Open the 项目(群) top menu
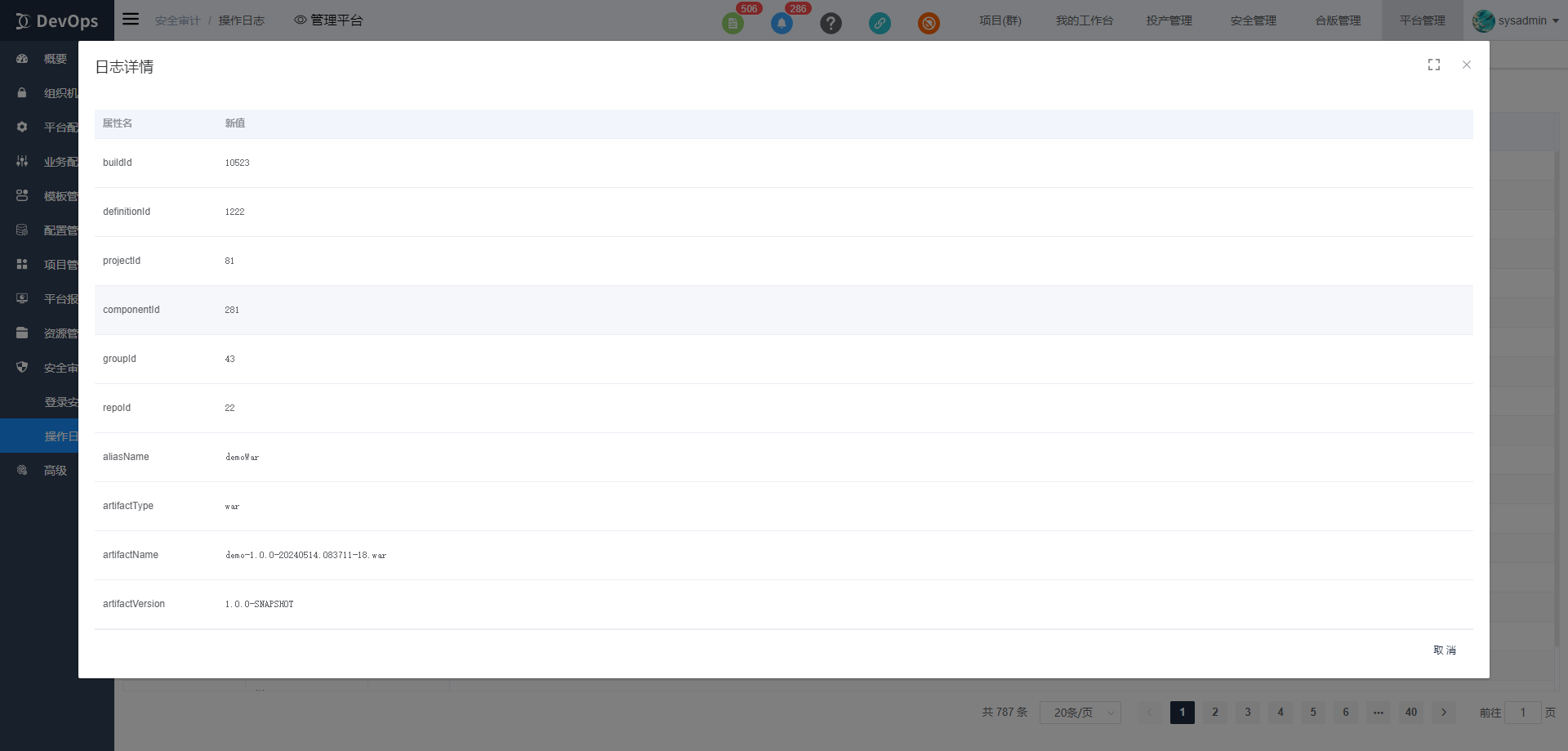The width and height of the screenshot is (1568, 751). [x=1000, y=20]
